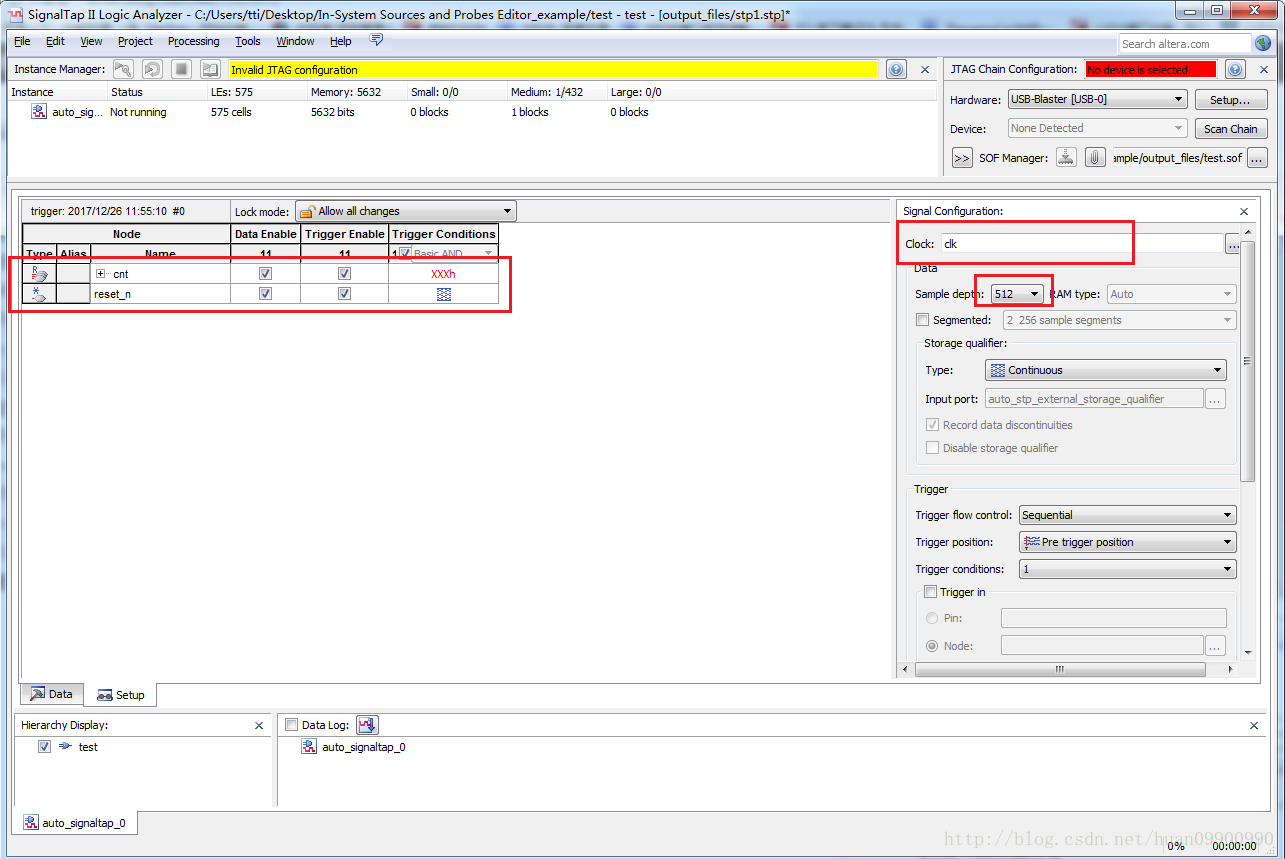Click the Setup... hardware button
Viewport: 1285px width, 859px height.
(1230, 100)
